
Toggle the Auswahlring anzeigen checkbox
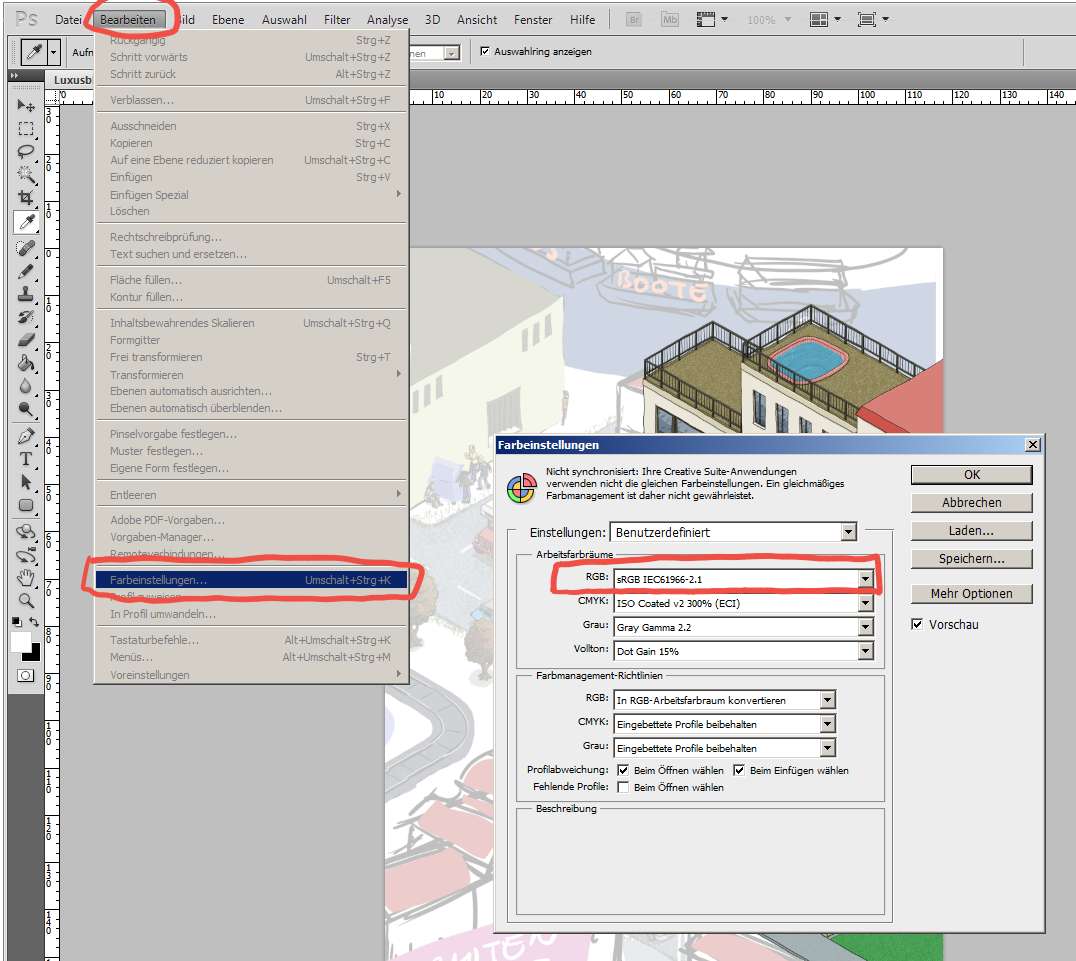tap(485, 51)
